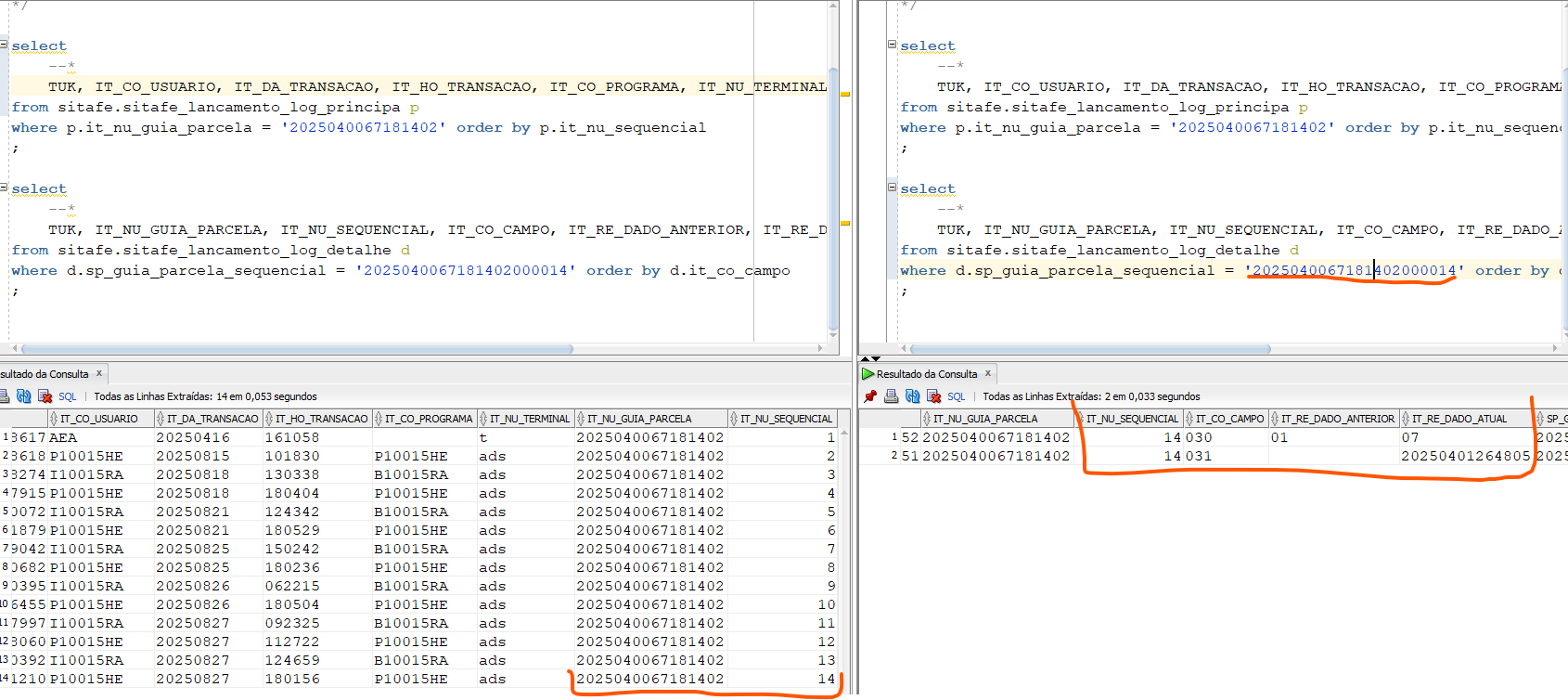Sort by the IT_CO_CAMPO column header
The width and height of the screenshot is (1568, 700).
pos(1228,419)
